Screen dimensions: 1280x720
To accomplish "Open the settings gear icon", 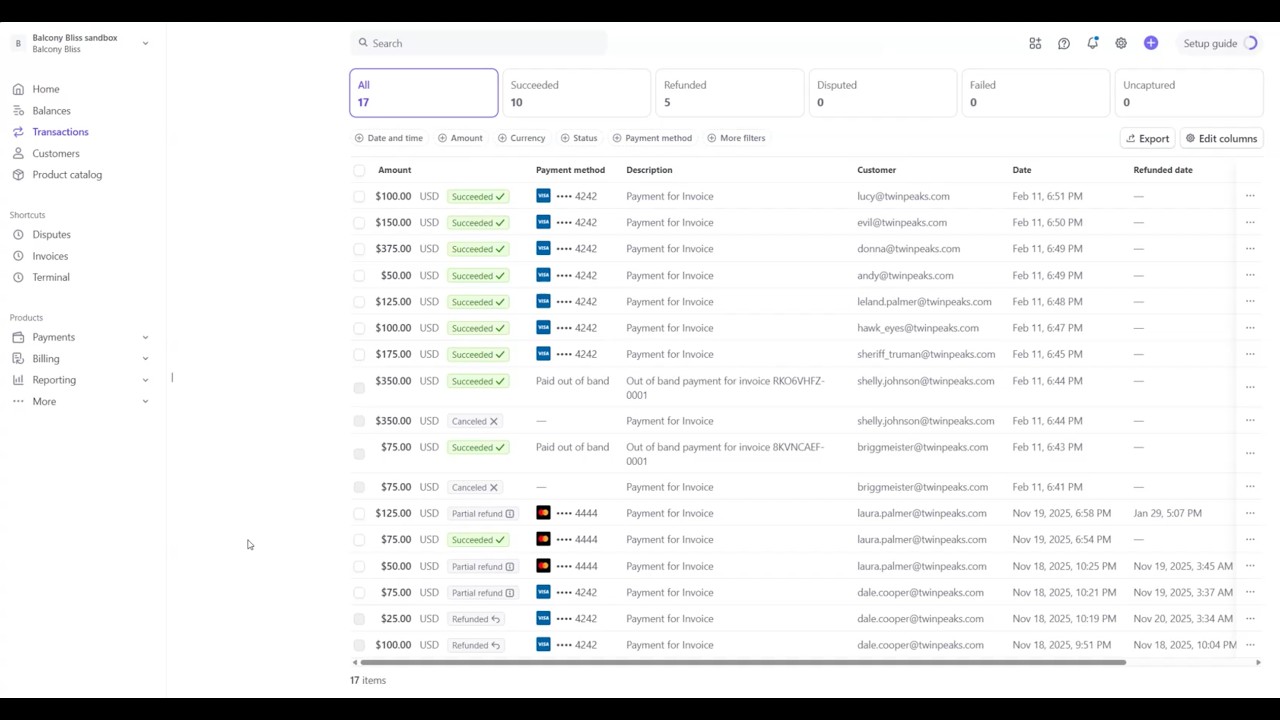I will [x=1121, y=43].
